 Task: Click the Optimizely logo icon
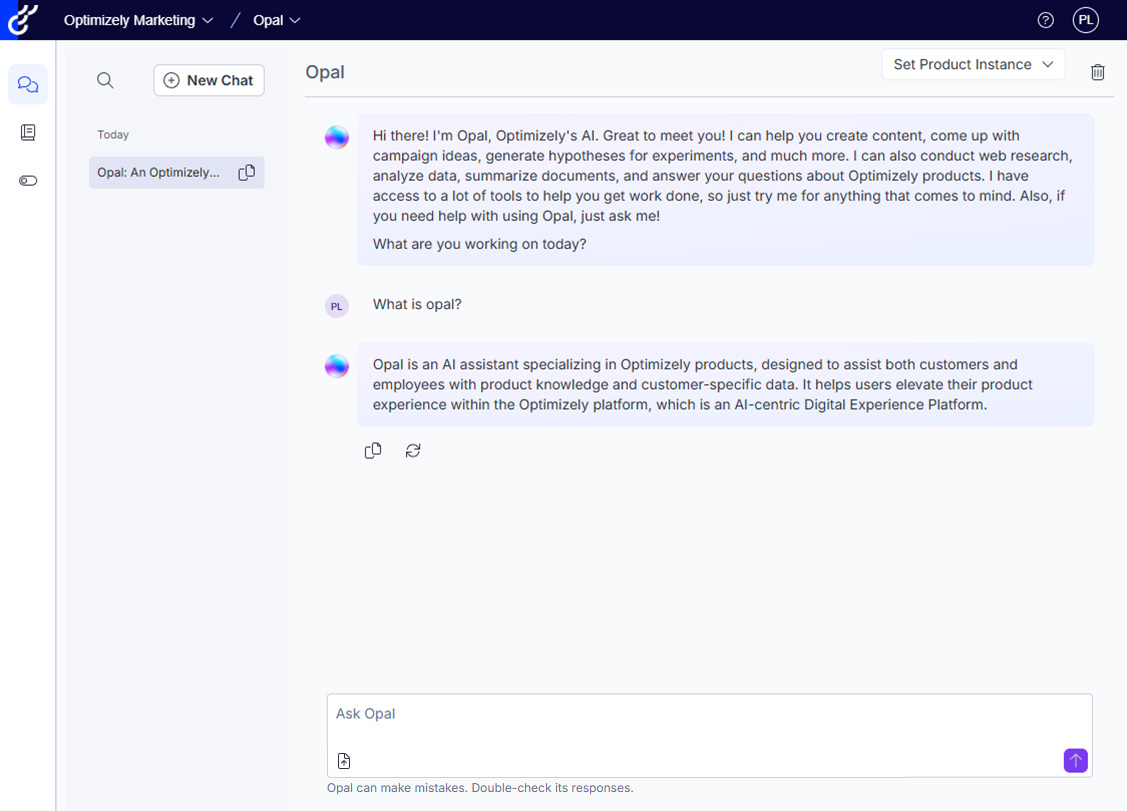[x=22, y=19]
